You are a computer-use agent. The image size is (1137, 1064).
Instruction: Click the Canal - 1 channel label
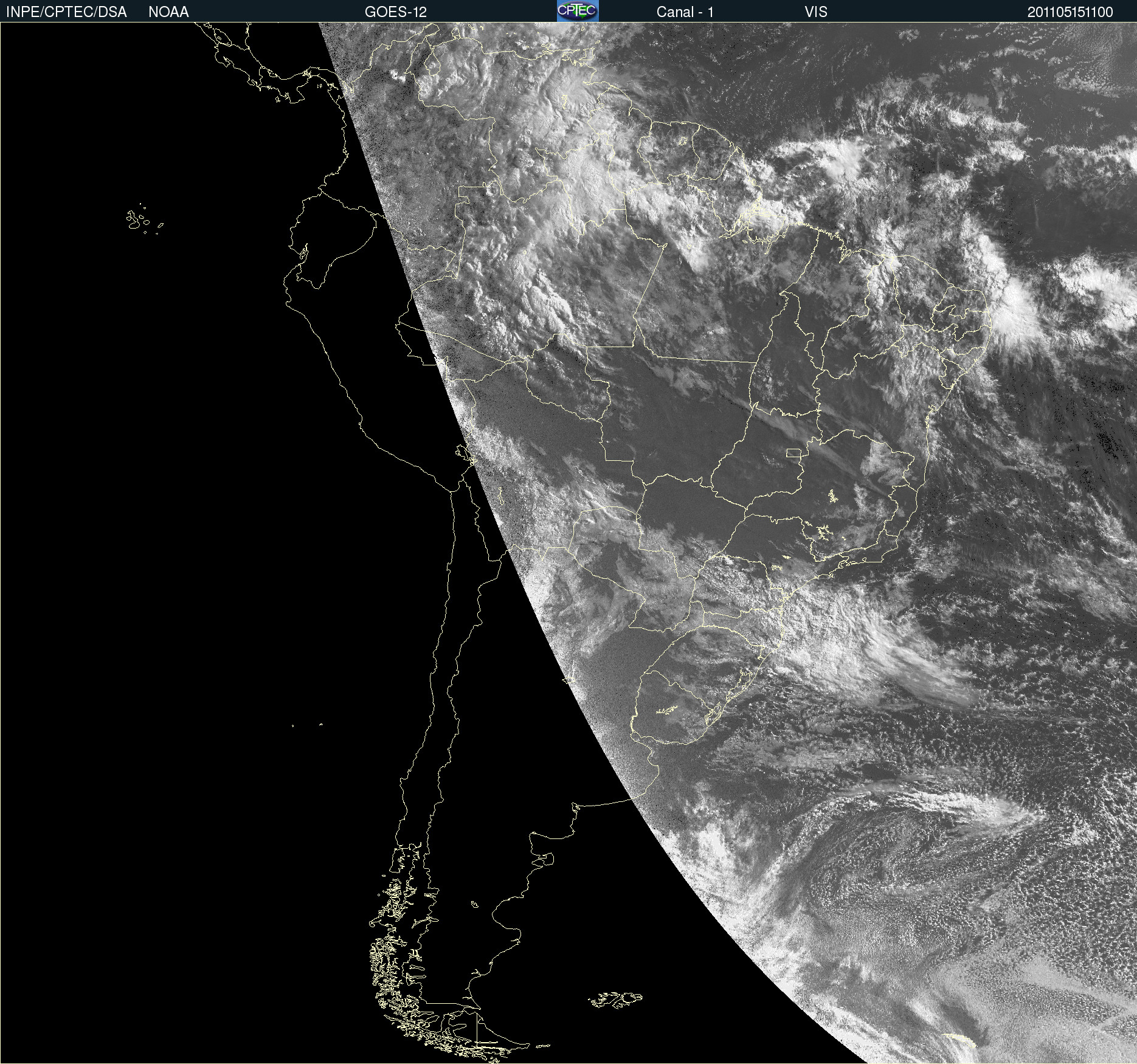click(x=685, y=12)
